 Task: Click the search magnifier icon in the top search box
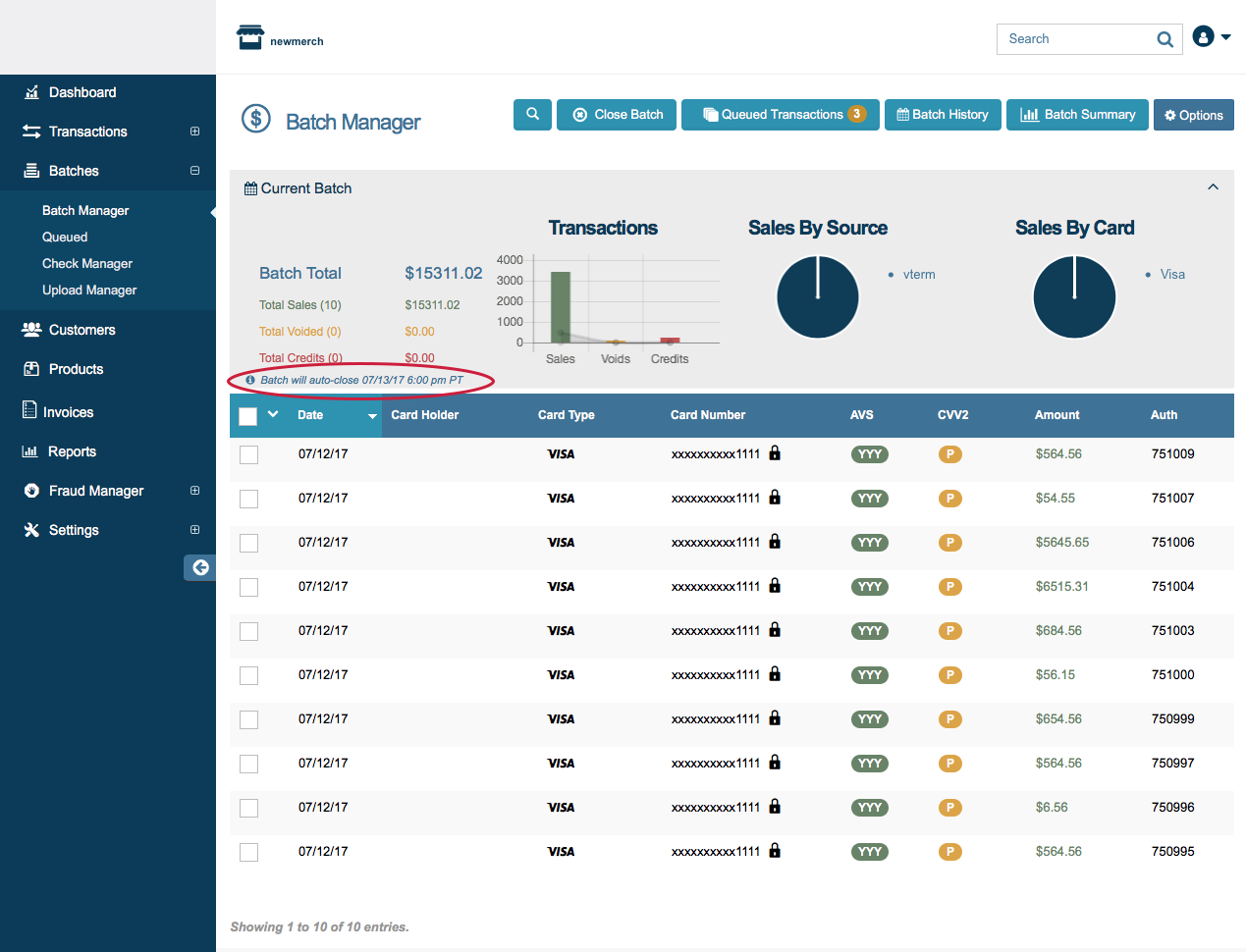(1165, 39)
